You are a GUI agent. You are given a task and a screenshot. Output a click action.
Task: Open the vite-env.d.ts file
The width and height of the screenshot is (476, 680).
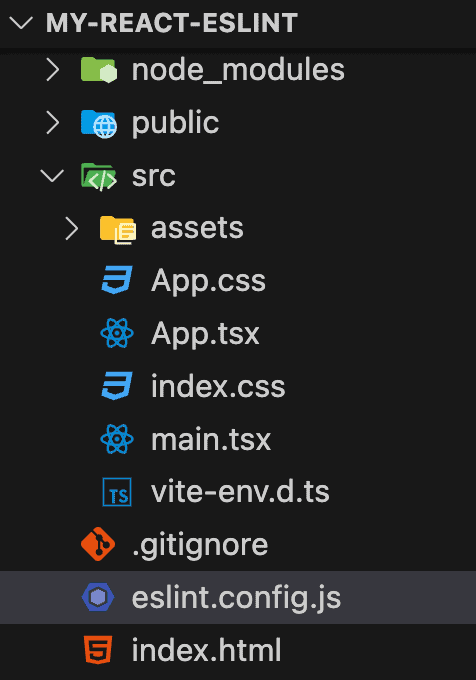(240, 492)
